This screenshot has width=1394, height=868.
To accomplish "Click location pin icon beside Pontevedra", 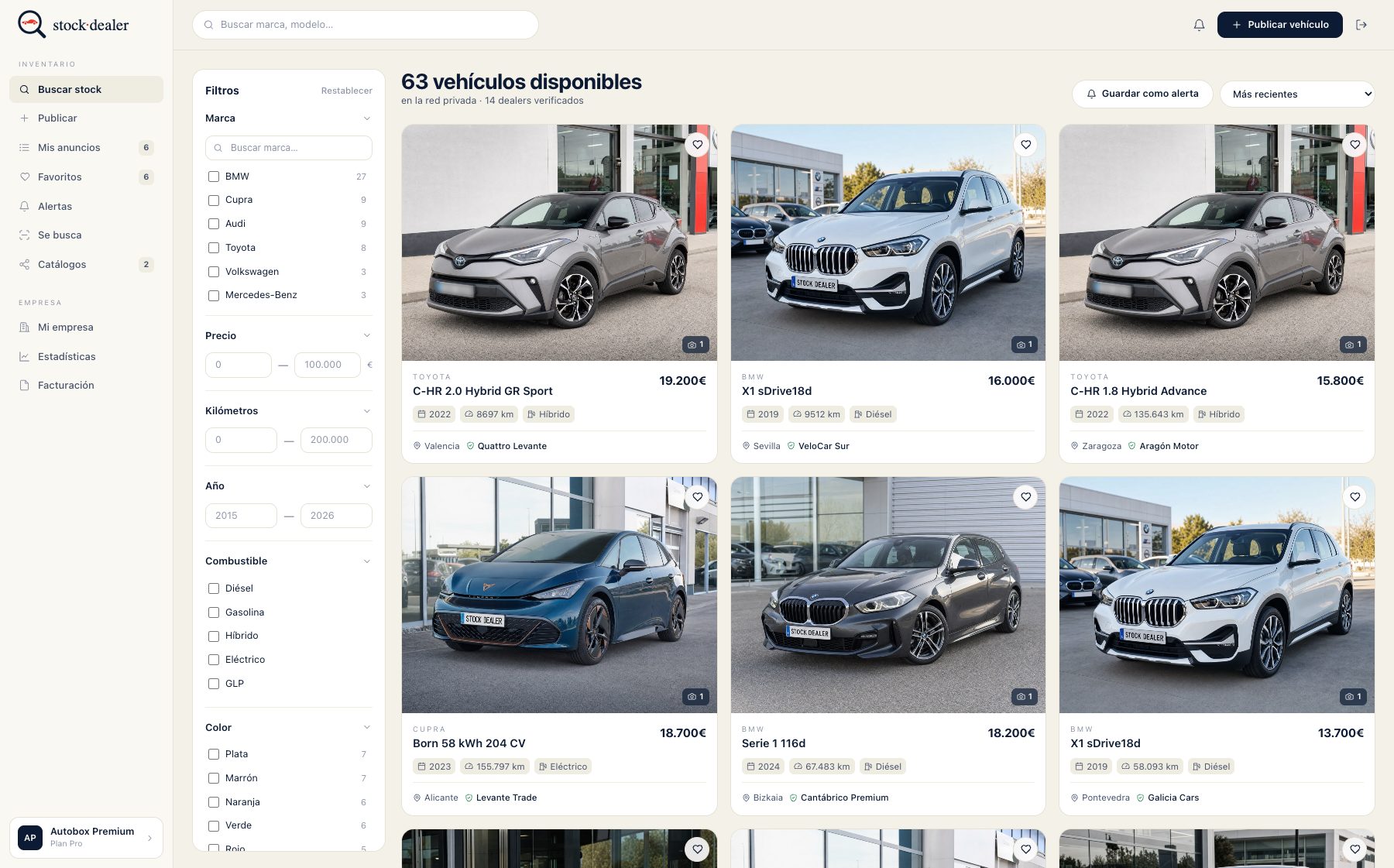I will click(1074, 798).
